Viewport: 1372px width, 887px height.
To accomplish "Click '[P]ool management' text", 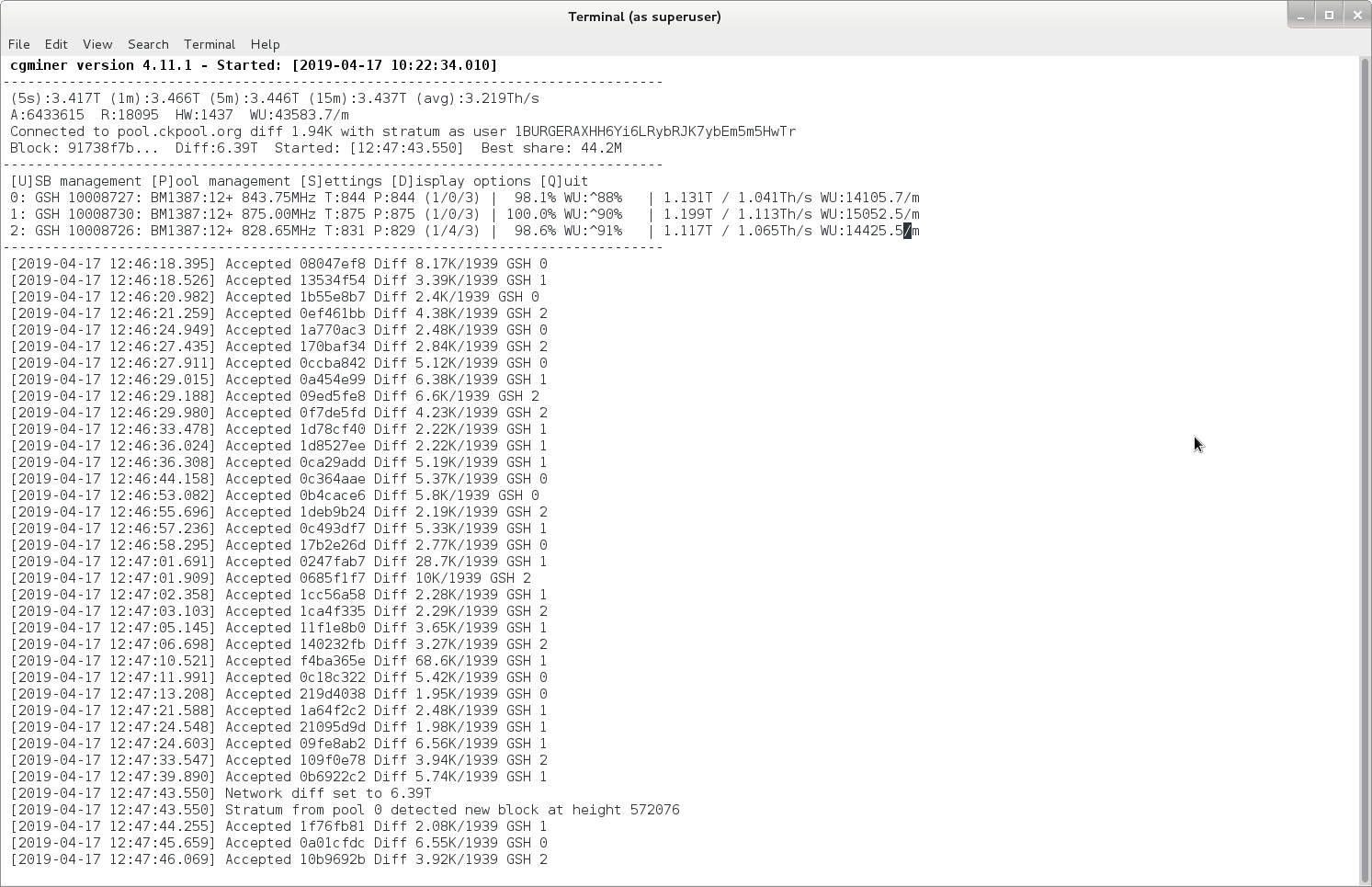I will (221, 181).
